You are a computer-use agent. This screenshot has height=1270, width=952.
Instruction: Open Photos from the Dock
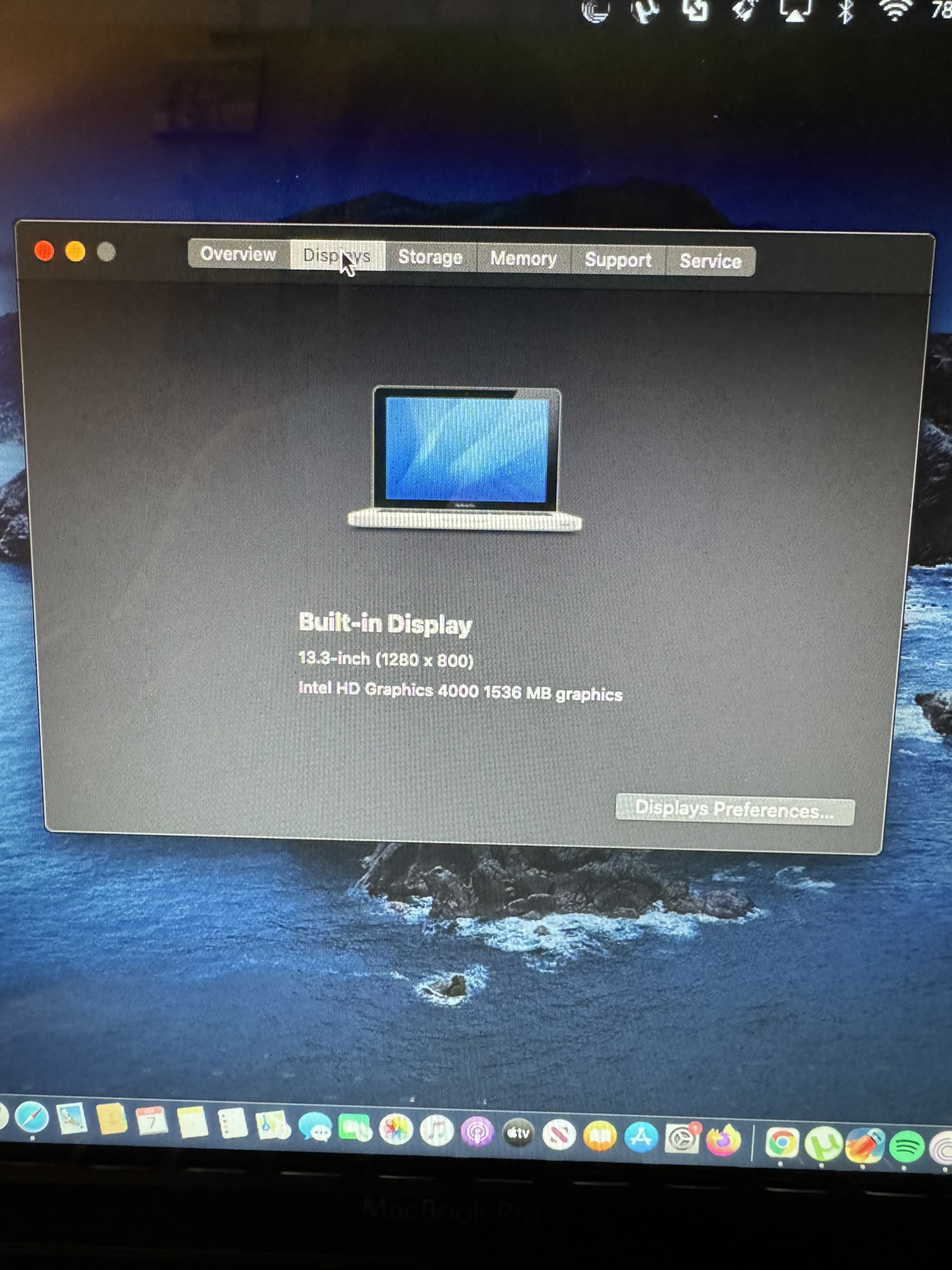(396, 1130)
